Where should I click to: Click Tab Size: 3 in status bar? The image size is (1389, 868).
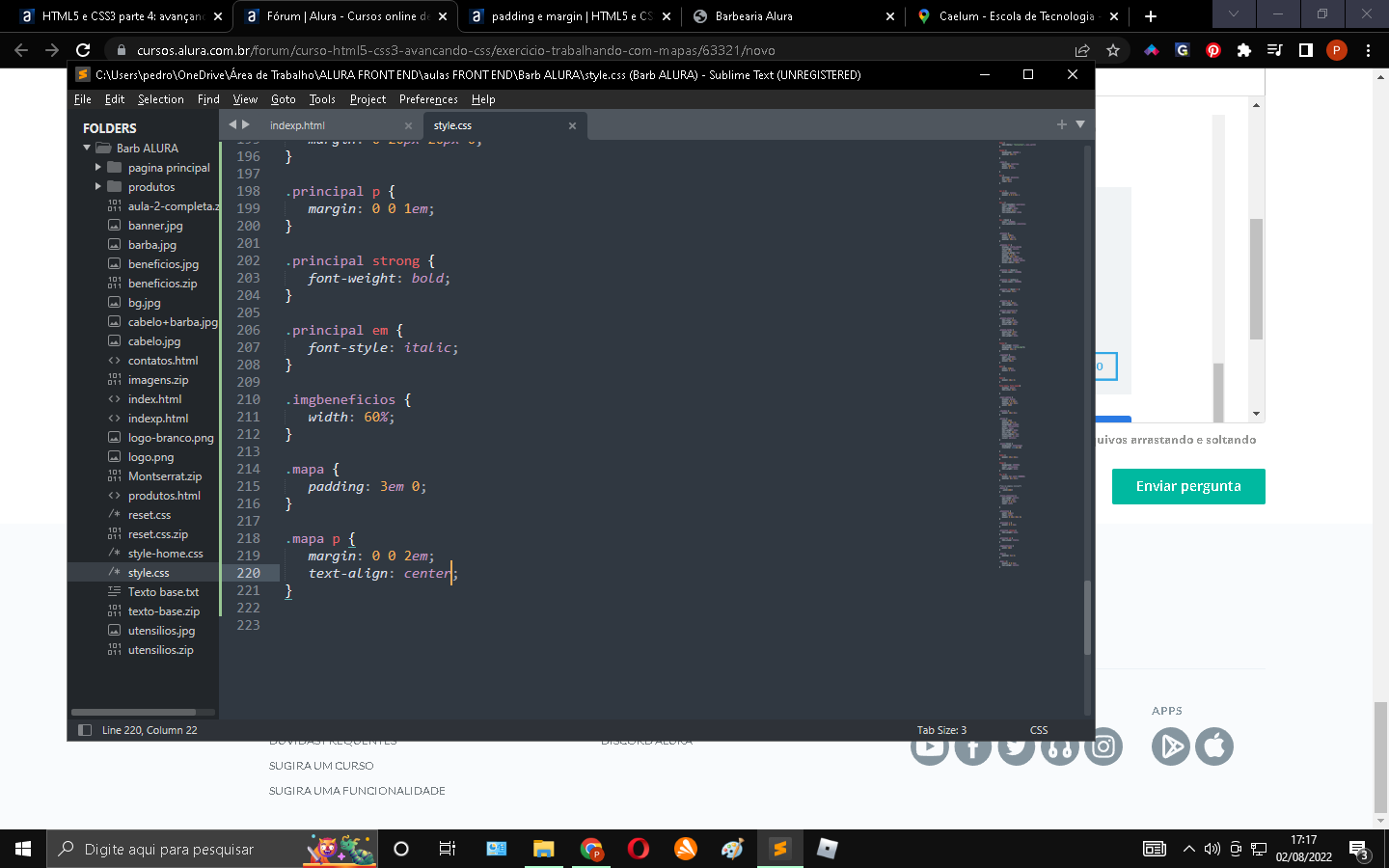941,730
